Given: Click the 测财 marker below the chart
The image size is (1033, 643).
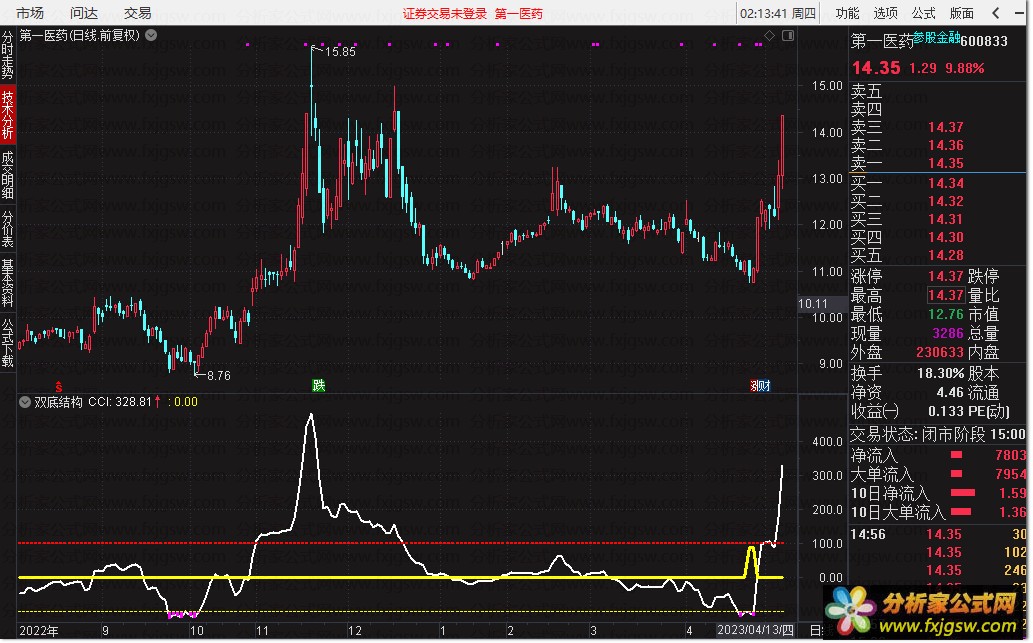Looking at the screenshot, I should [x=760, y=386].
